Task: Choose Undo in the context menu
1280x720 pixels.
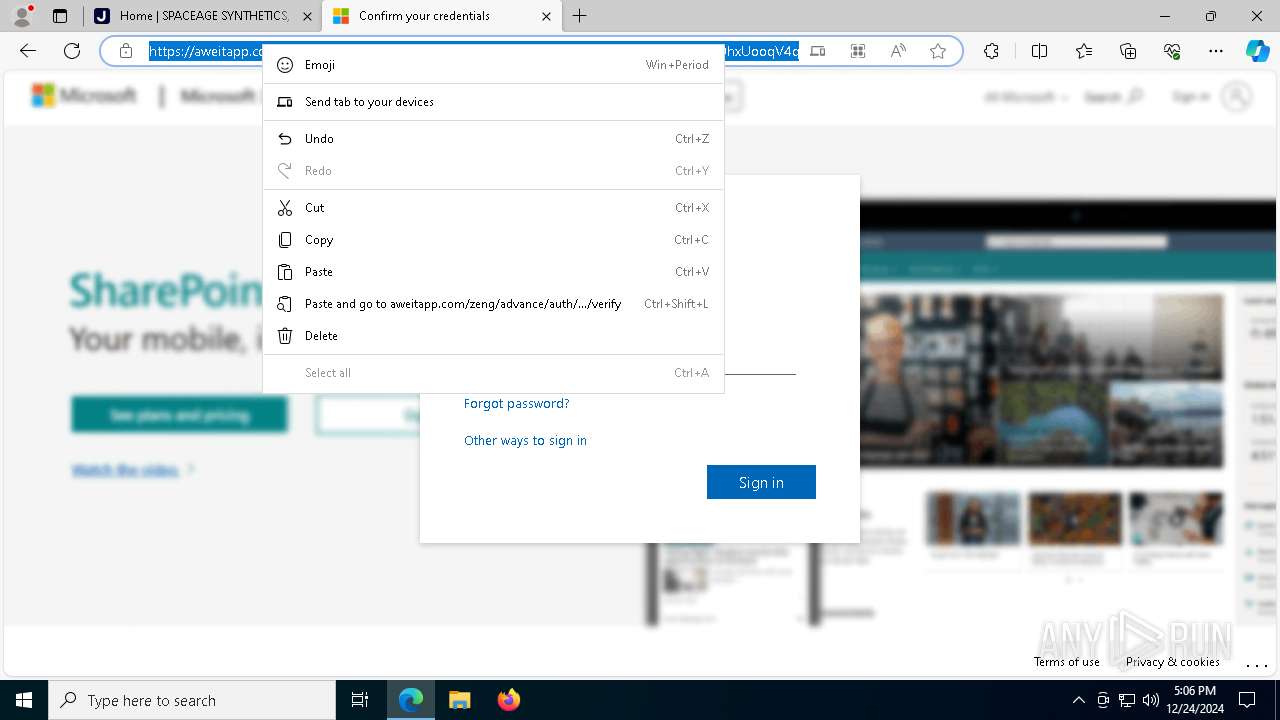Action: pyautogui.click(x=493, y=139)
